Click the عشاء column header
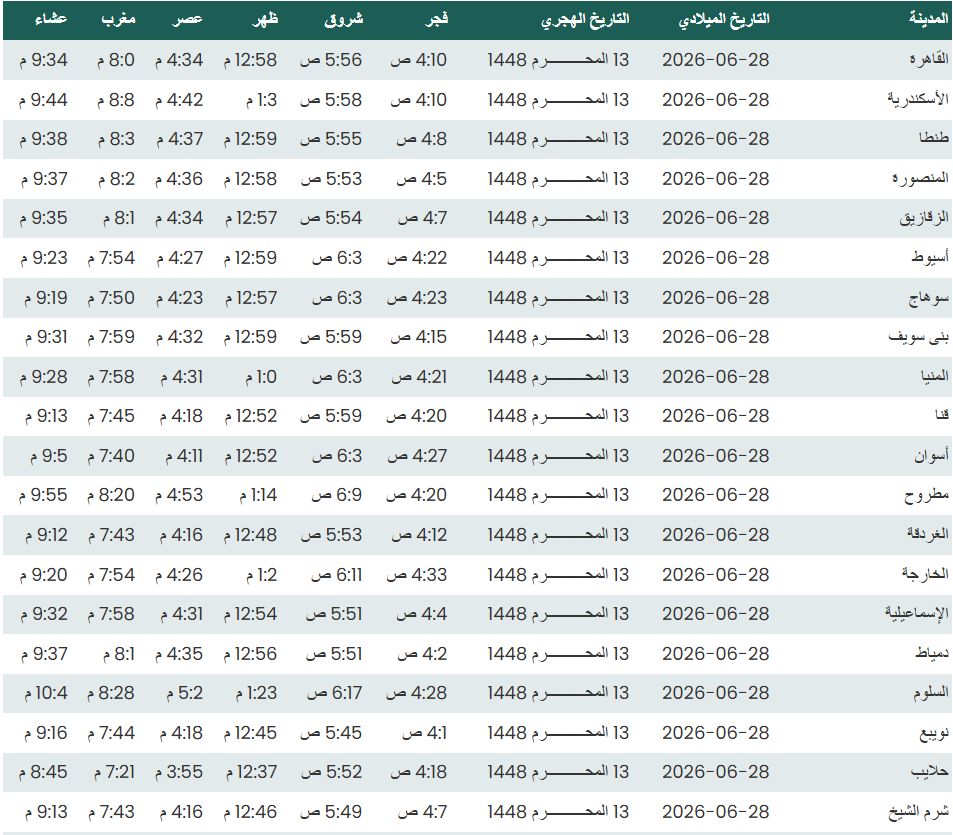Image resolution: width=953 pixels, height=835 pixels. click(x=51, y=19)
